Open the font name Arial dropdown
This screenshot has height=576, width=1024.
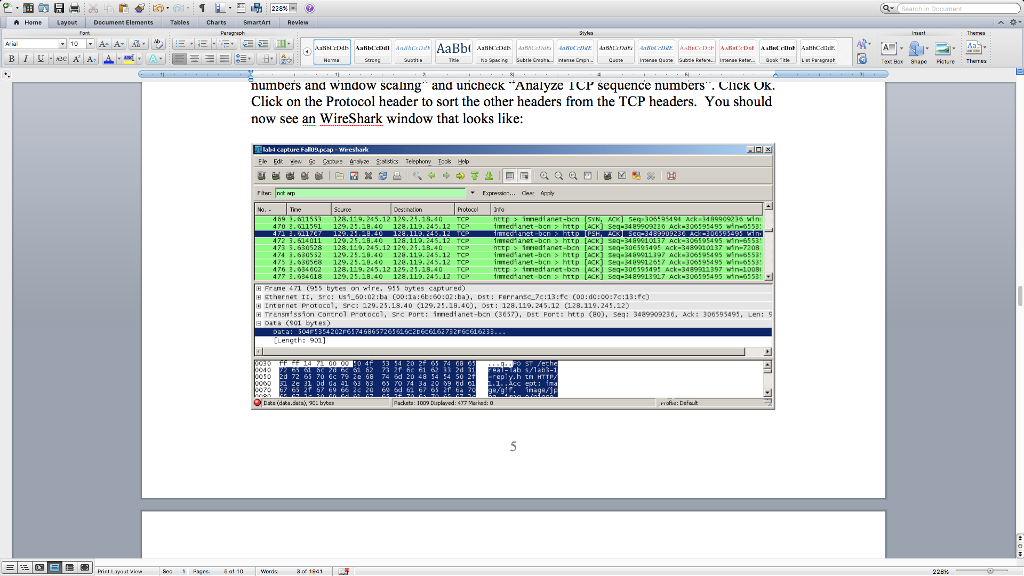coord(62,44)
